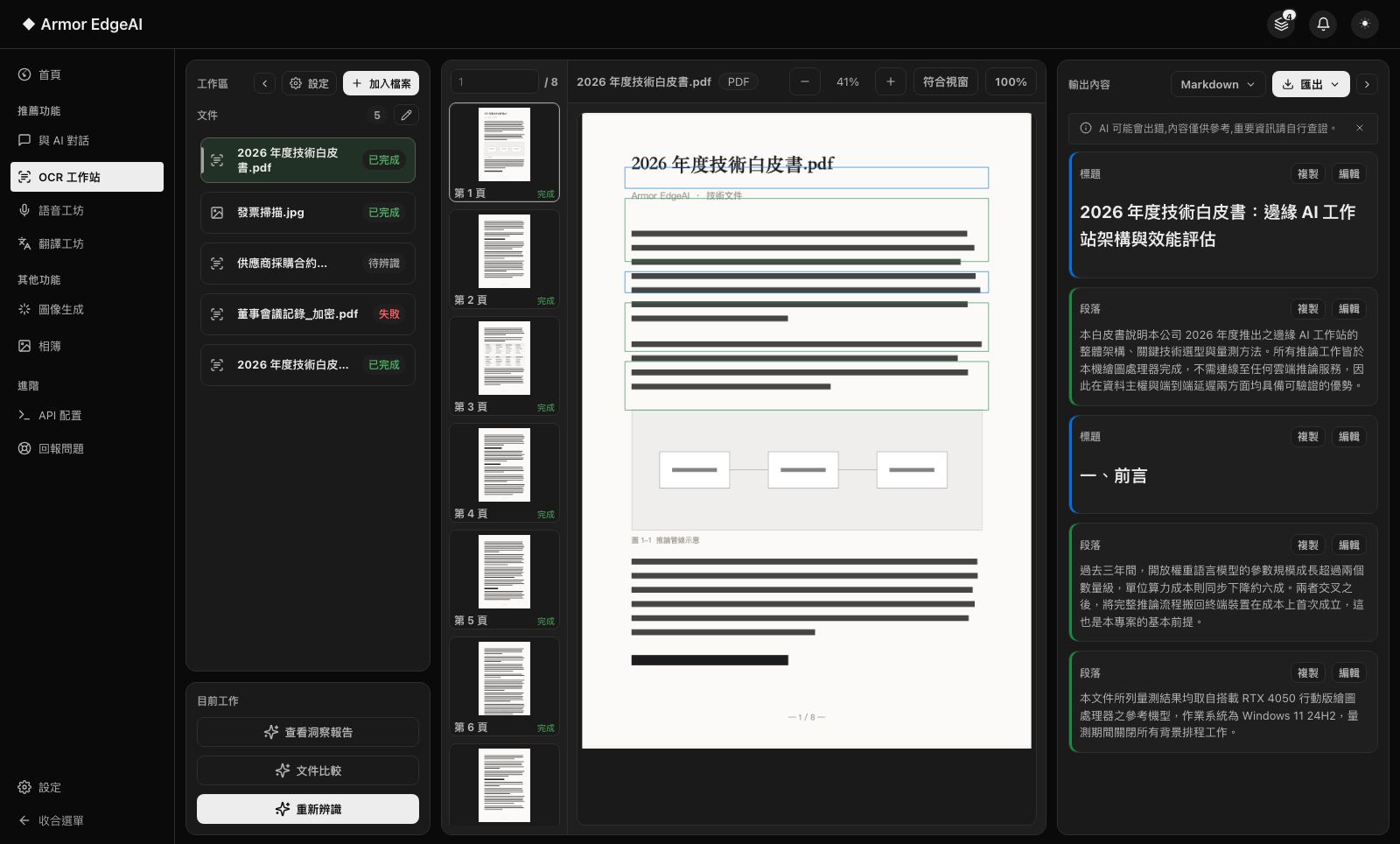Copy the 一、前言 heading block
The width and height of the screenshot is (1400, 844).
[1307, 436]
